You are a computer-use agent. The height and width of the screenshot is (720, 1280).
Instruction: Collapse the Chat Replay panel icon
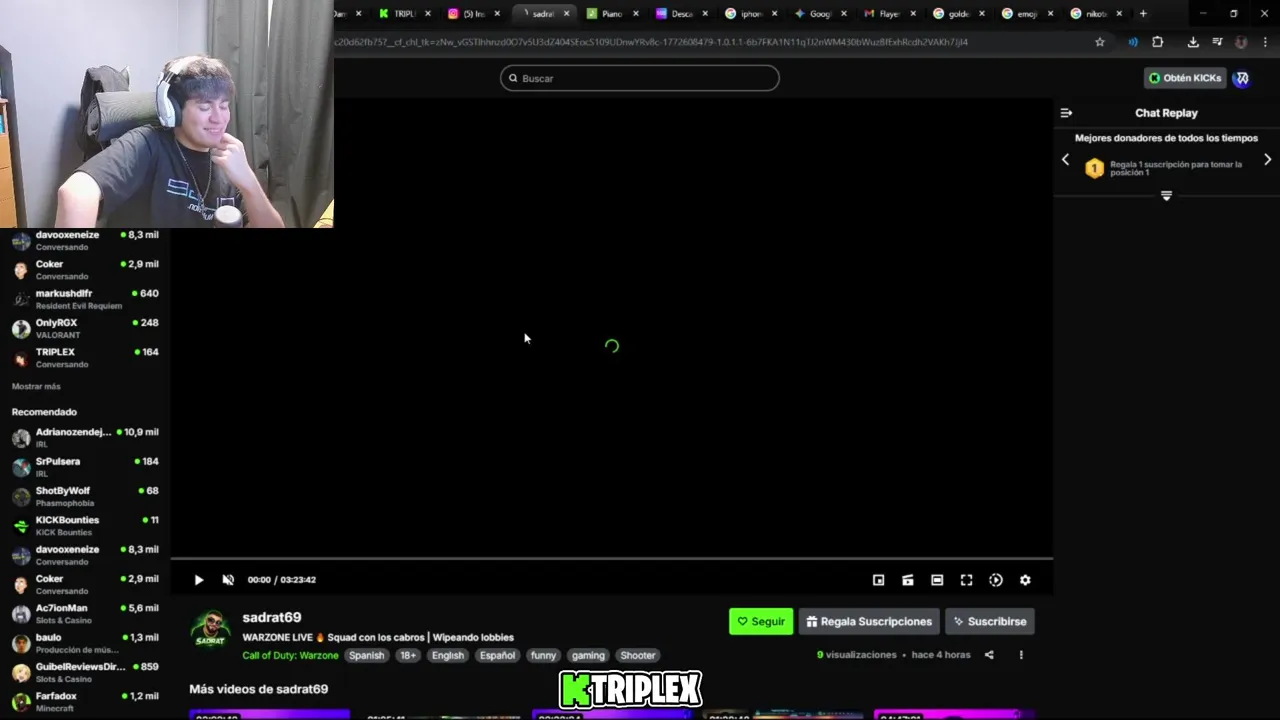tap(1066, 113)
